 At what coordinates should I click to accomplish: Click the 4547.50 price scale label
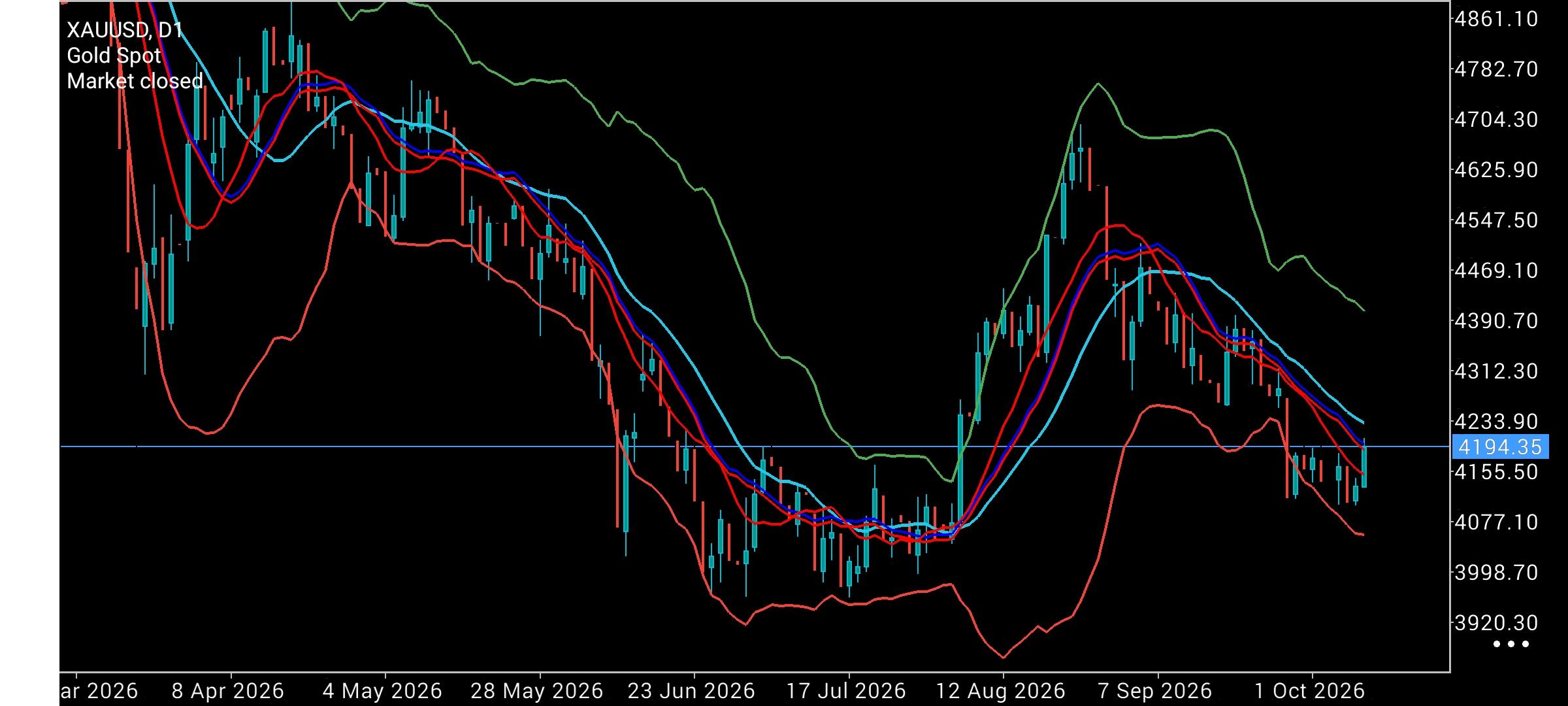coord(1496,220)
